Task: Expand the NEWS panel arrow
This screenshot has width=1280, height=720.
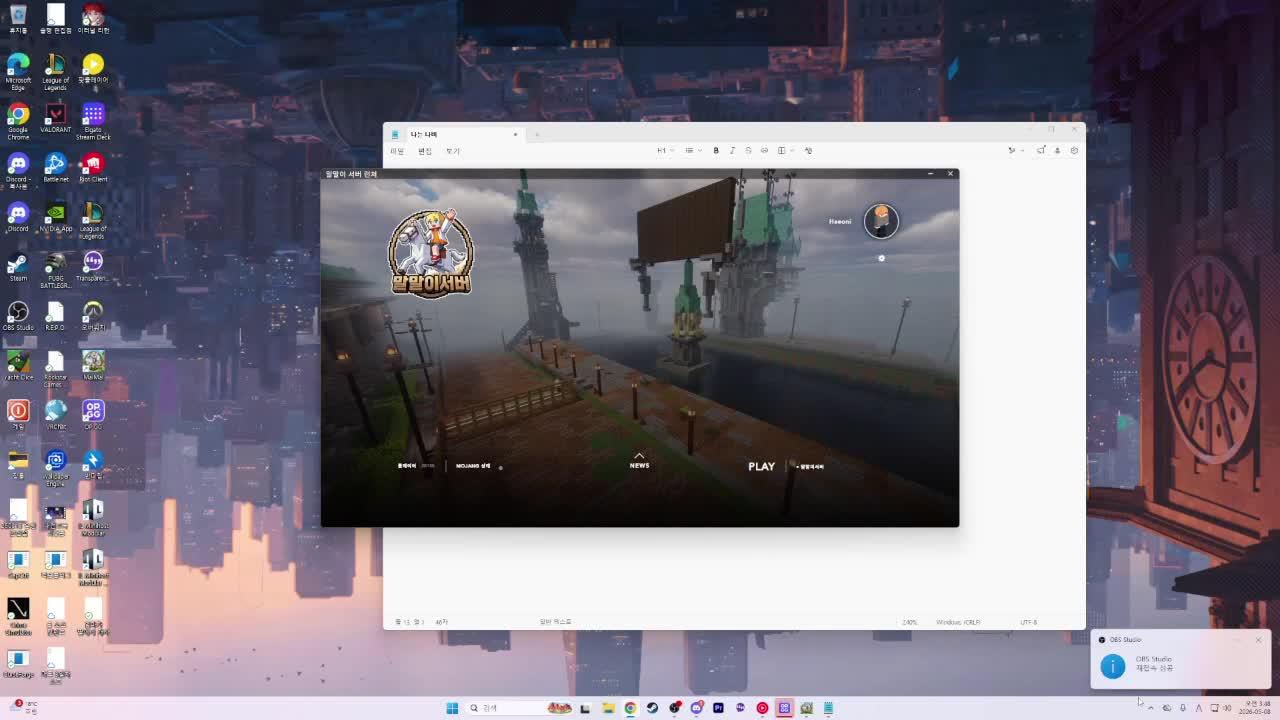Action: 639,456
